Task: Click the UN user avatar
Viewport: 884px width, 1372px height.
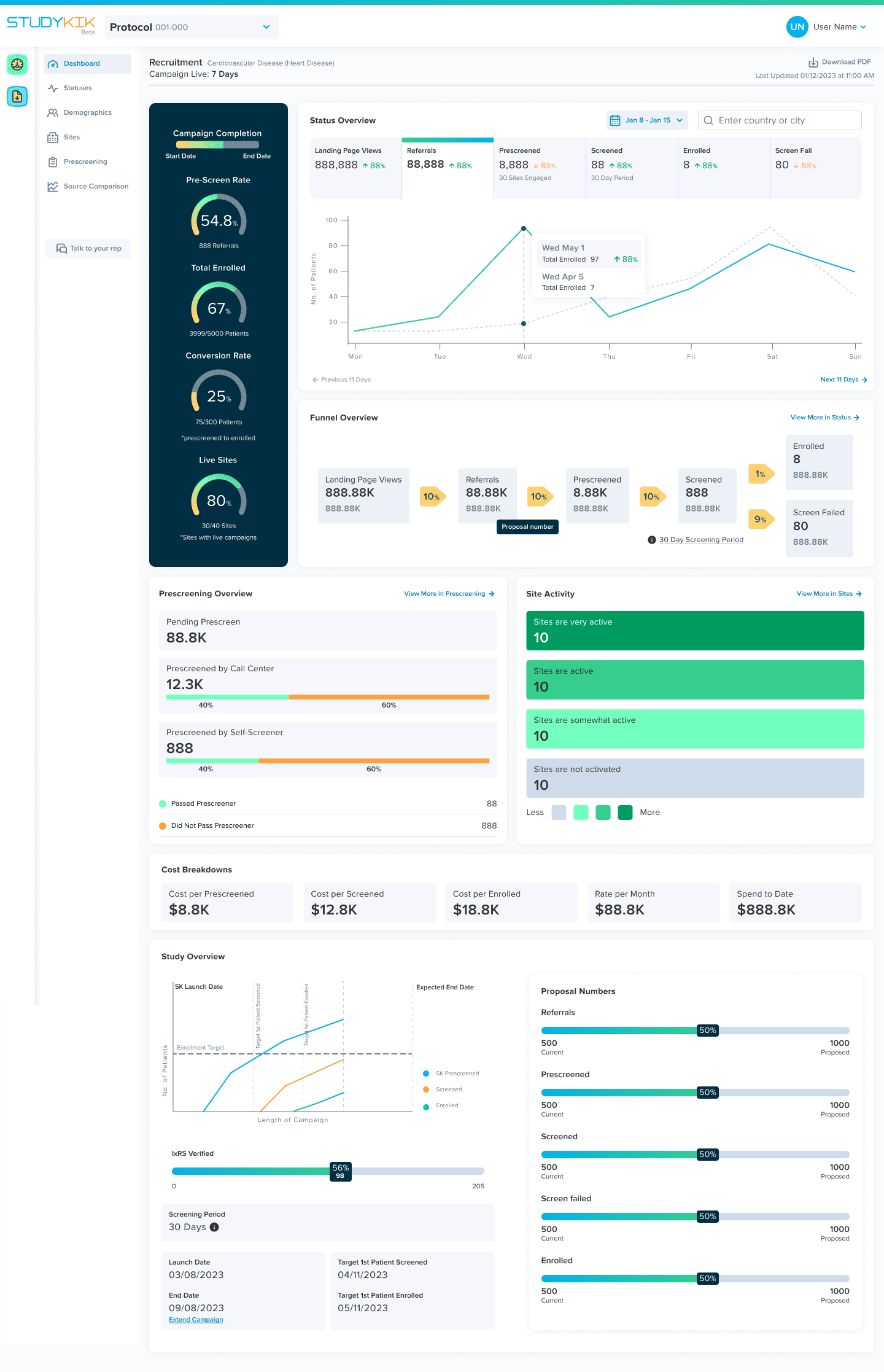Action: click(797, 27)
